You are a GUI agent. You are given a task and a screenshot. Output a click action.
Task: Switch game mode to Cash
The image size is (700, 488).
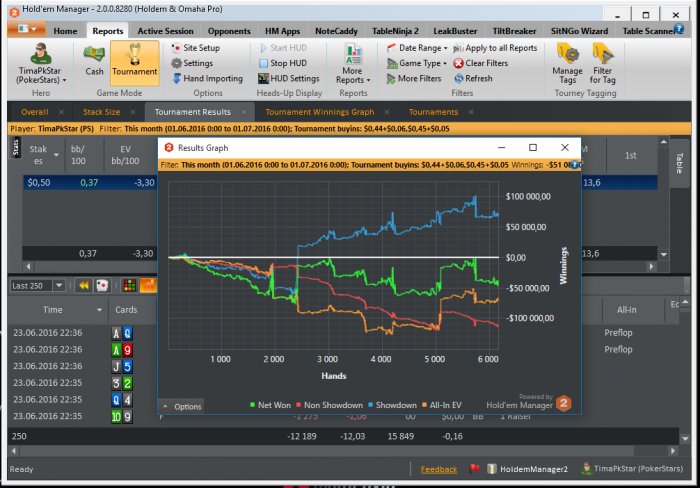coord(94,61)
